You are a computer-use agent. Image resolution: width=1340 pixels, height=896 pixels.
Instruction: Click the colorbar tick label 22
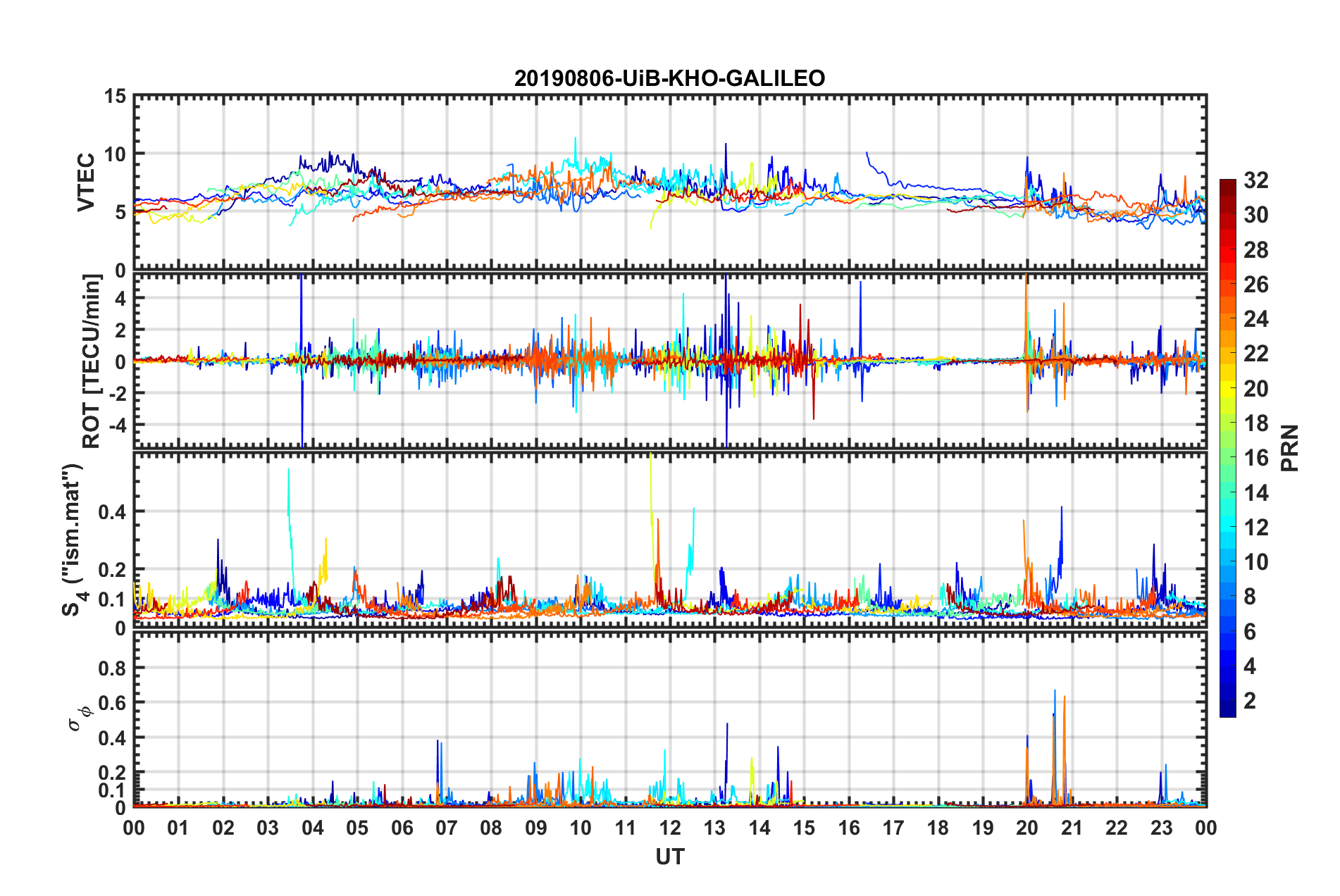click(1255, 354)
